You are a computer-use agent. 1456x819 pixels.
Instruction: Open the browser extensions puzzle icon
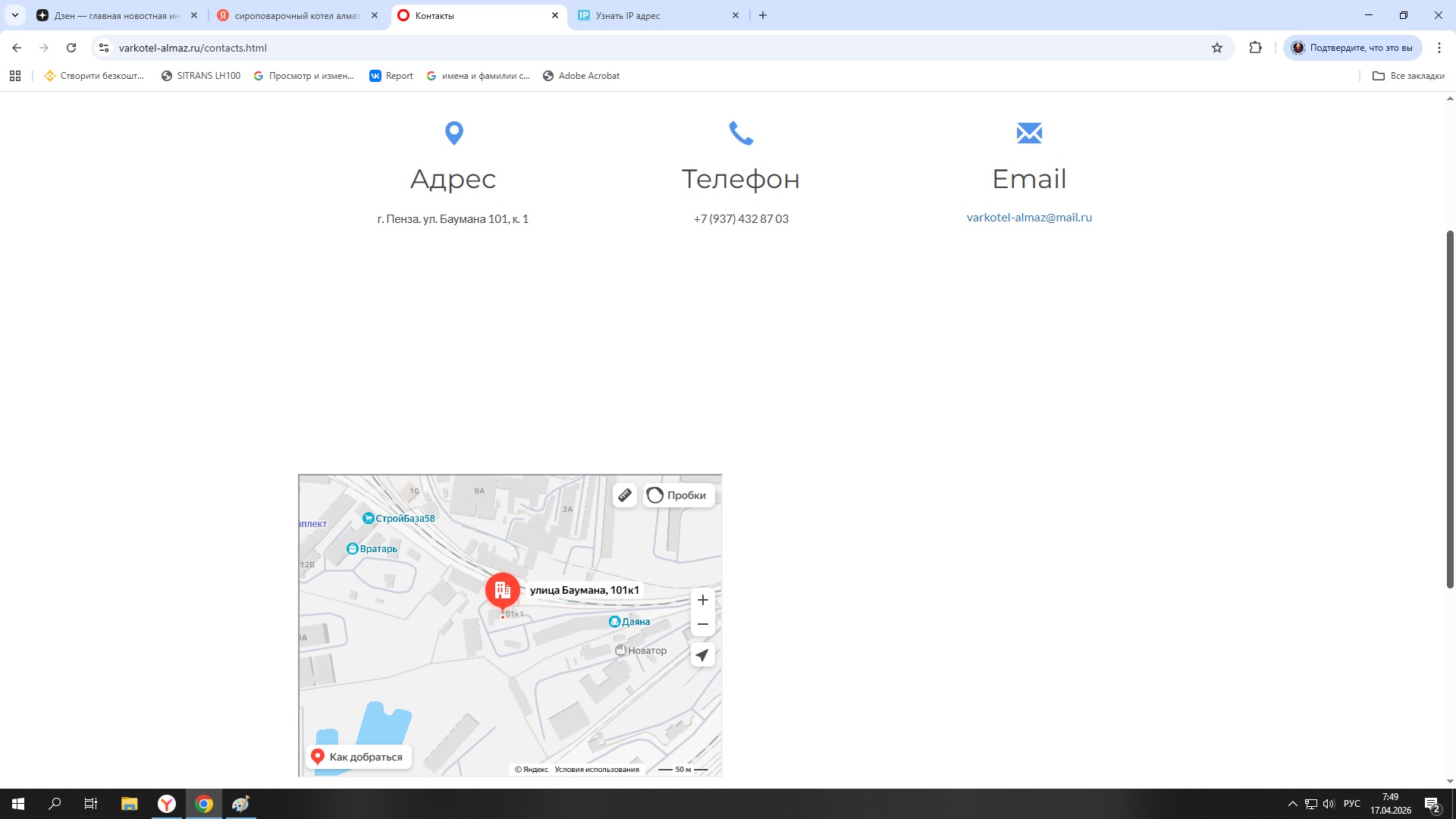click(1255, 48)
